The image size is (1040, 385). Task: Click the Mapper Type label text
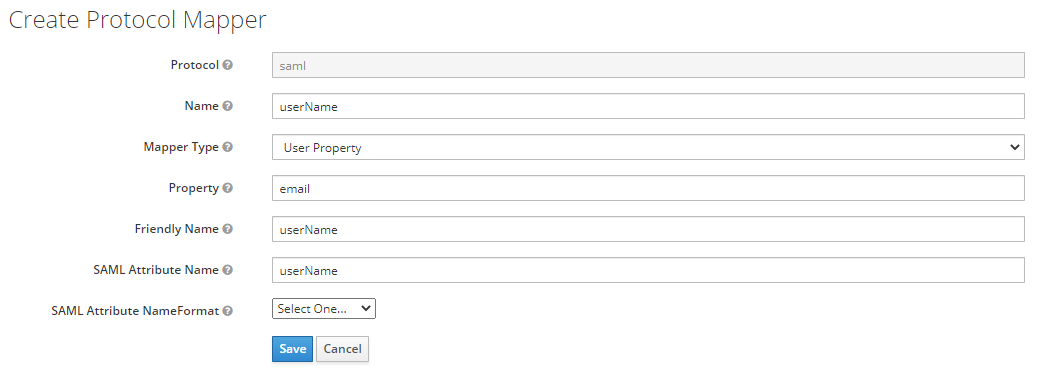pyautogui.click(x=181, y=147)
